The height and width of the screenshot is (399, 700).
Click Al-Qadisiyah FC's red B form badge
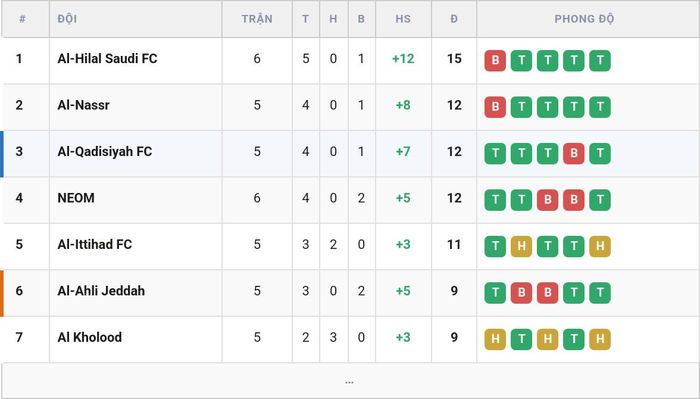coord(574,154)
